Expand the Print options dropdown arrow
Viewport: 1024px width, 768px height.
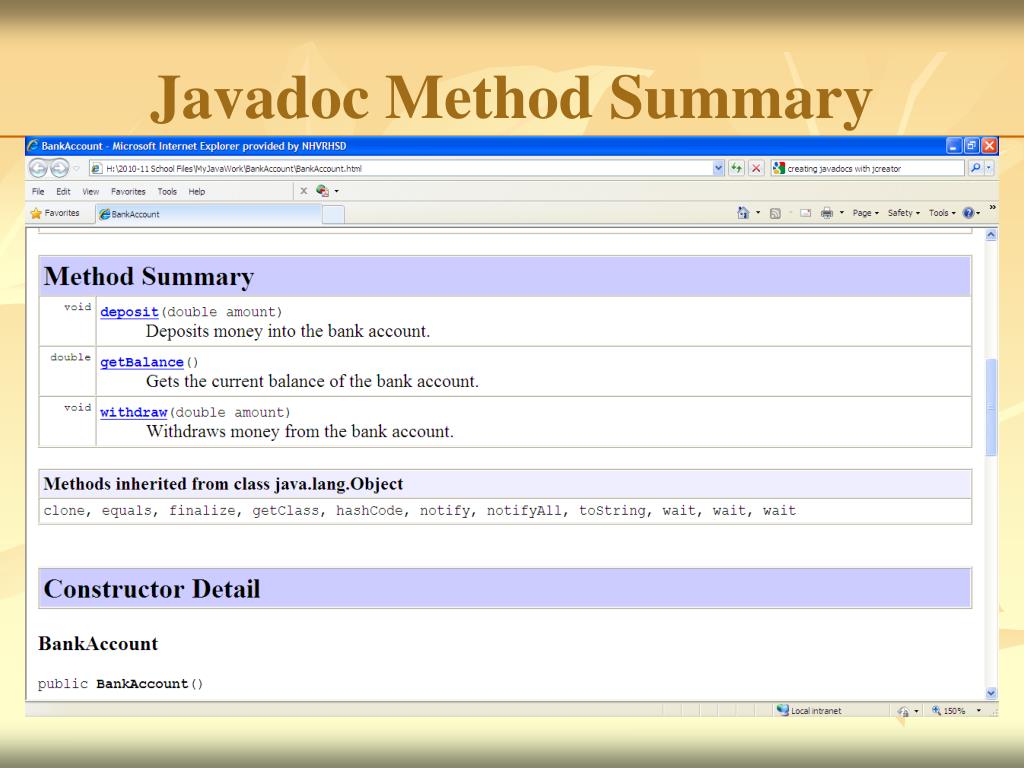842,213
